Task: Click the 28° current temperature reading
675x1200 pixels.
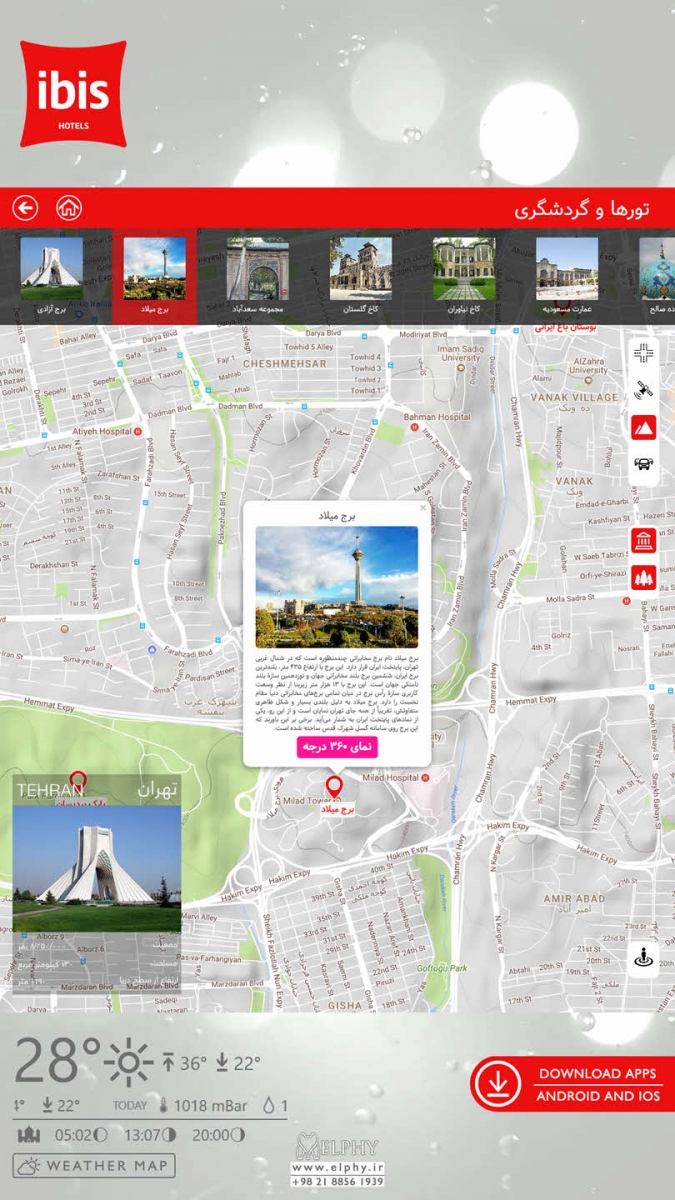Action: tap(57, 1062)
